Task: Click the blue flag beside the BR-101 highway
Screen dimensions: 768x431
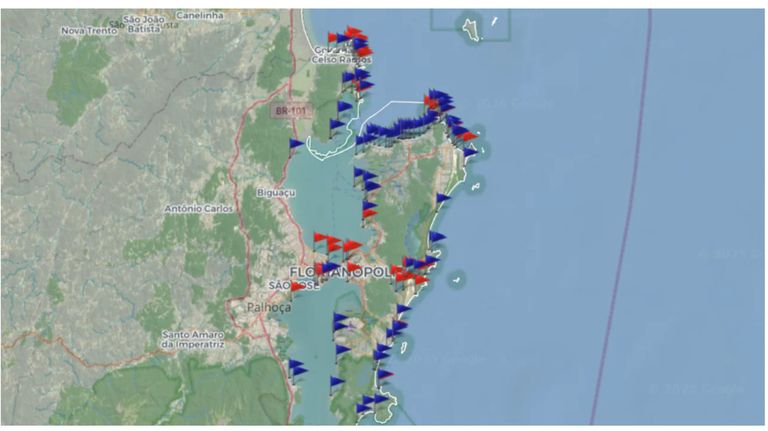Action: coord(296,144)
